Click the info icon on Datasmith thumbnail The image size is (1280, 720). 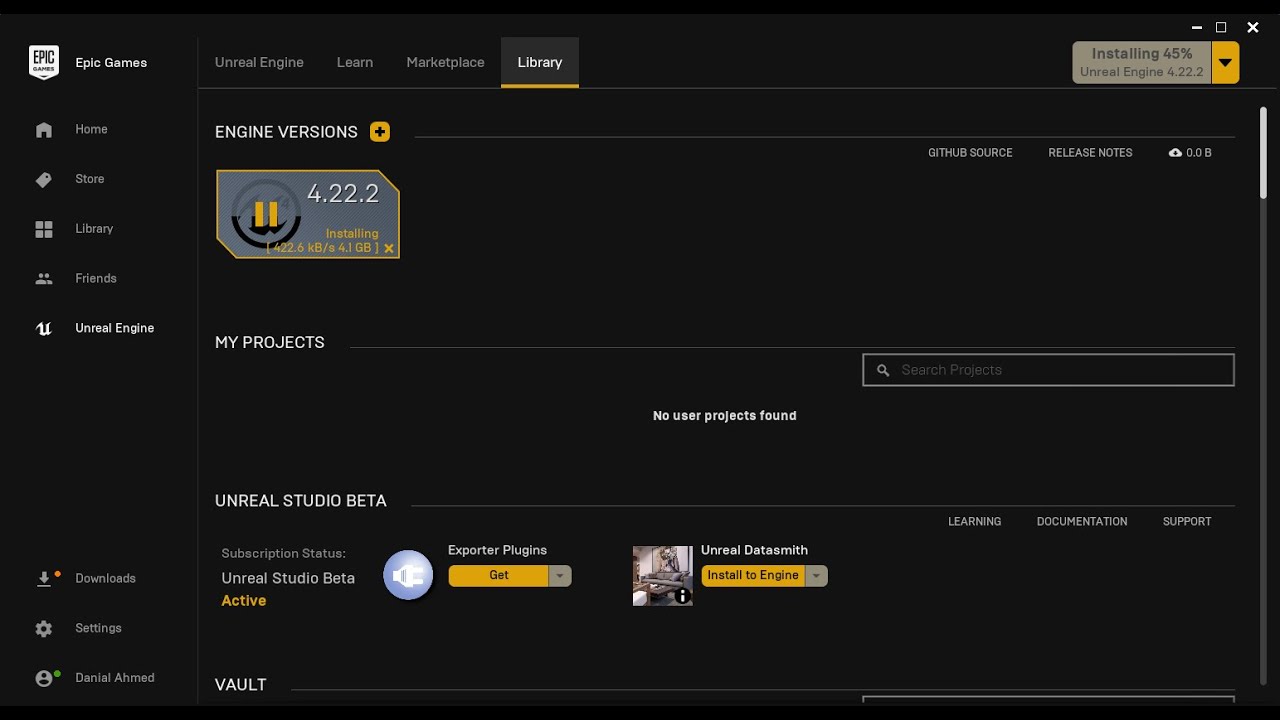coord(683,597)
